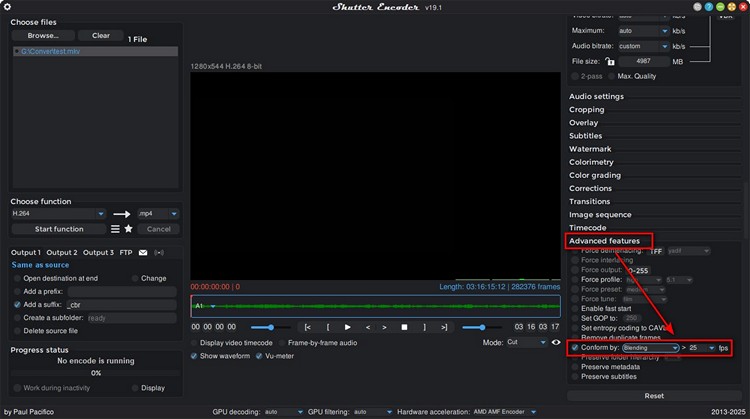The width and height of the screenshot is (750, 419).
Task: Enable Add a prefix option
Action: [18, 291]
